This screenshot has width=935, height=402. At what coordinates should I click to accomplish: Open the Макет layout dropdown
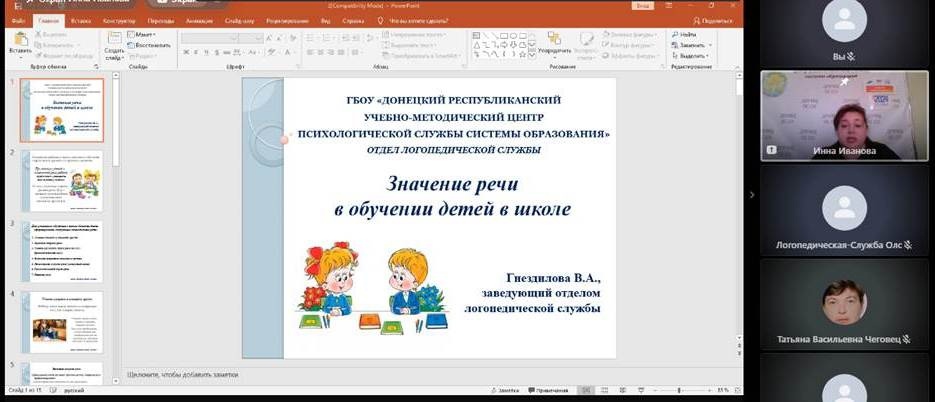(x=142, y=35)
